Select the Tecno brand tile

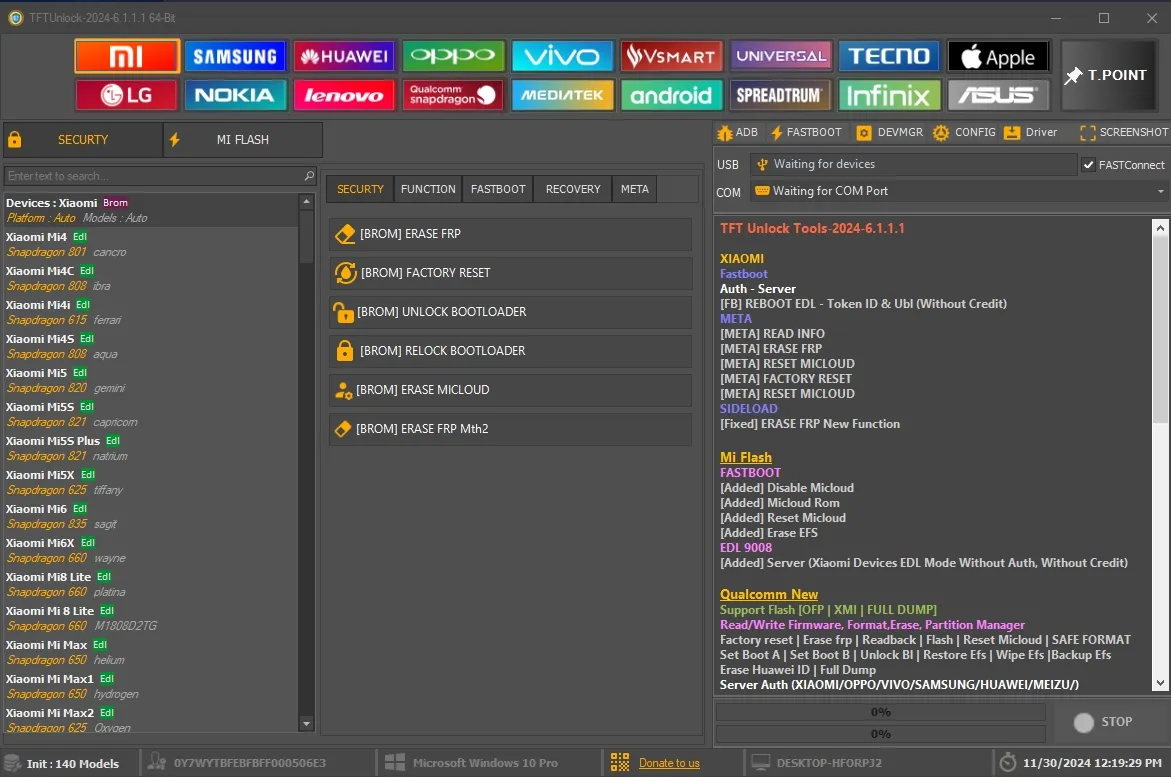tap(889, 56)
